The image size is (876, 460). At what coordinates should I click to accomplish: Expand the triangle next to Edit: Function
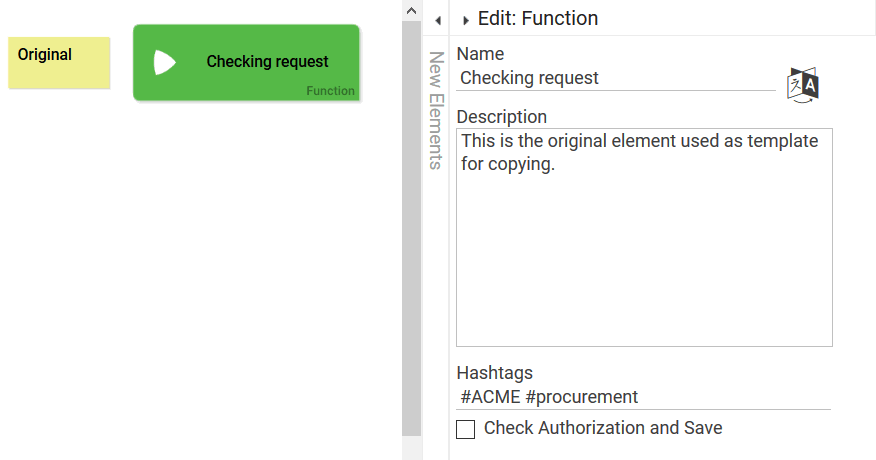[466, 20]
